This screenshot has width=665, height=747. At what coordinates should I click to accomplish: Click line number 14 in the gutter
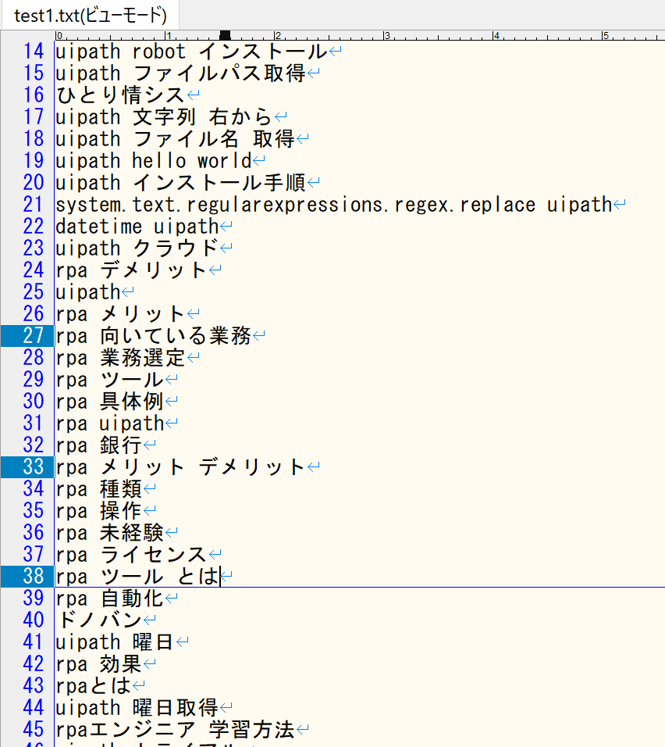tap(33, 51)
